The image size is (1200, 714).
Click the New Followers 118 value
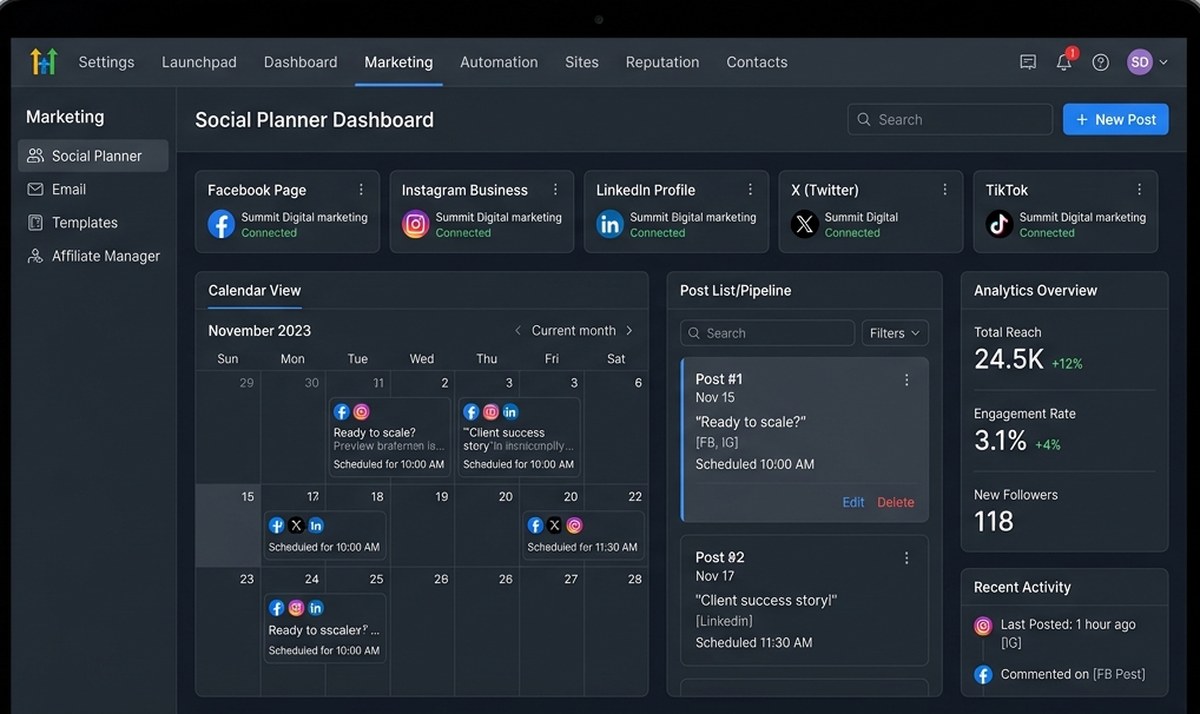click(x=994, y=521)
